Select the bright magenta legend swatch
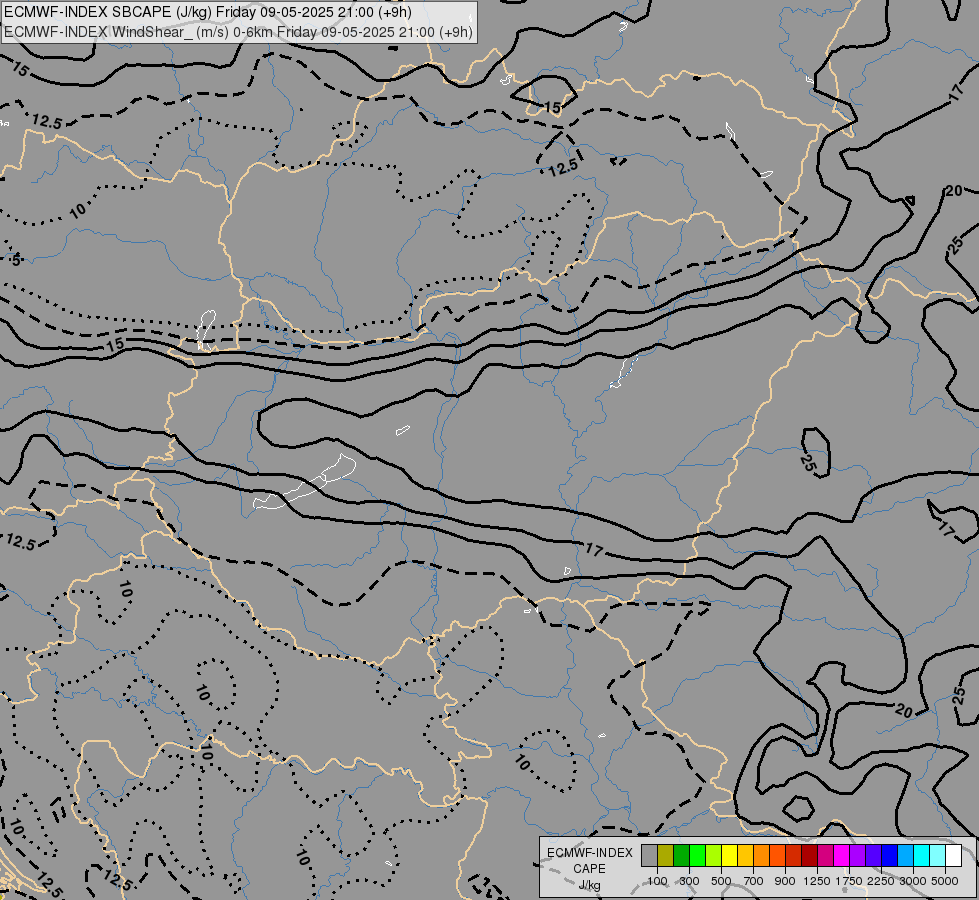 click(842, 856)
